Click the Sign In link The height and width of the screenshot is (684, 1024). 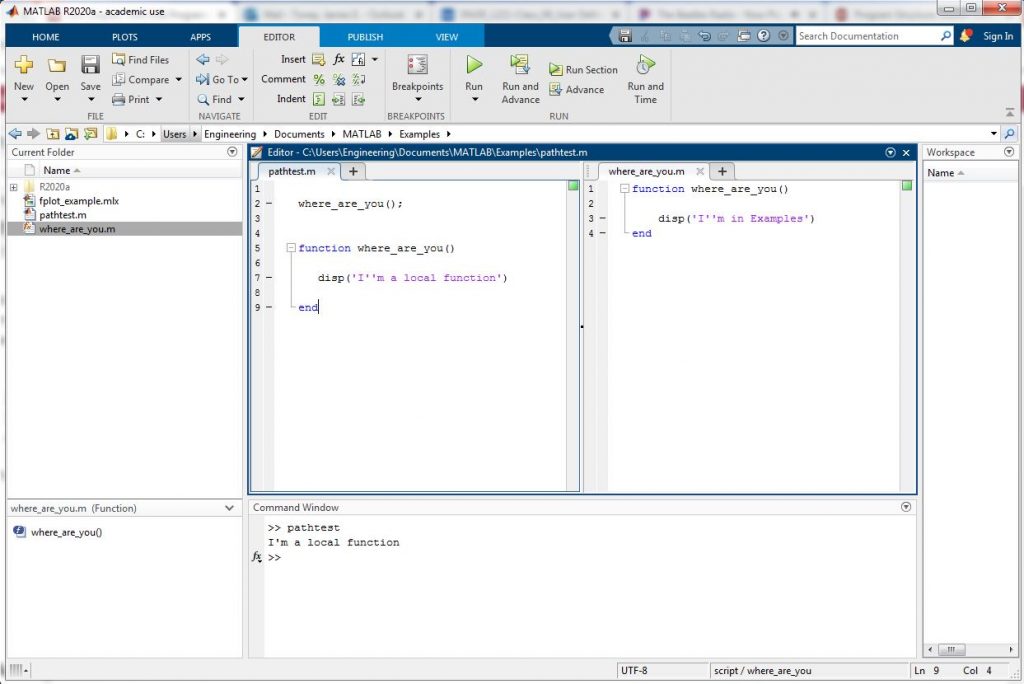tap(997, 36)
